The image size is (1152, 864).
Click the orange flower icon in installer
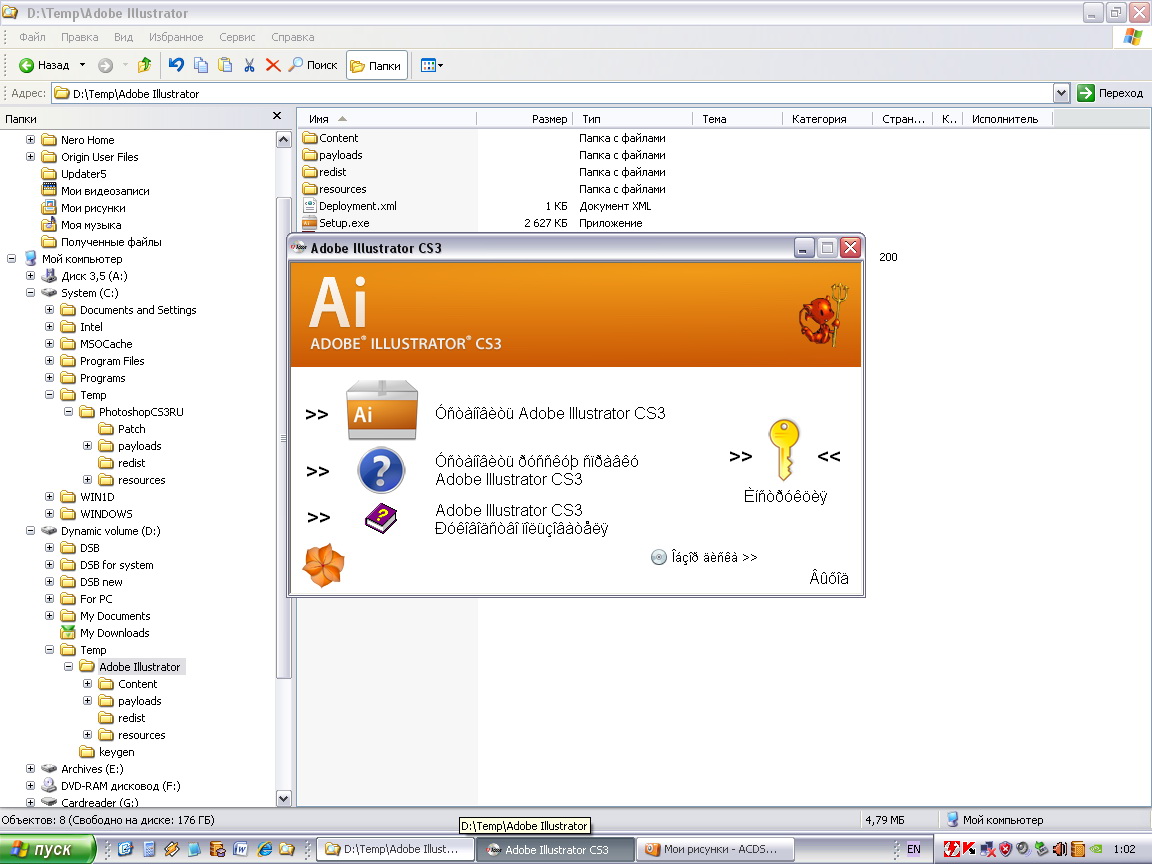click(323, 565)
